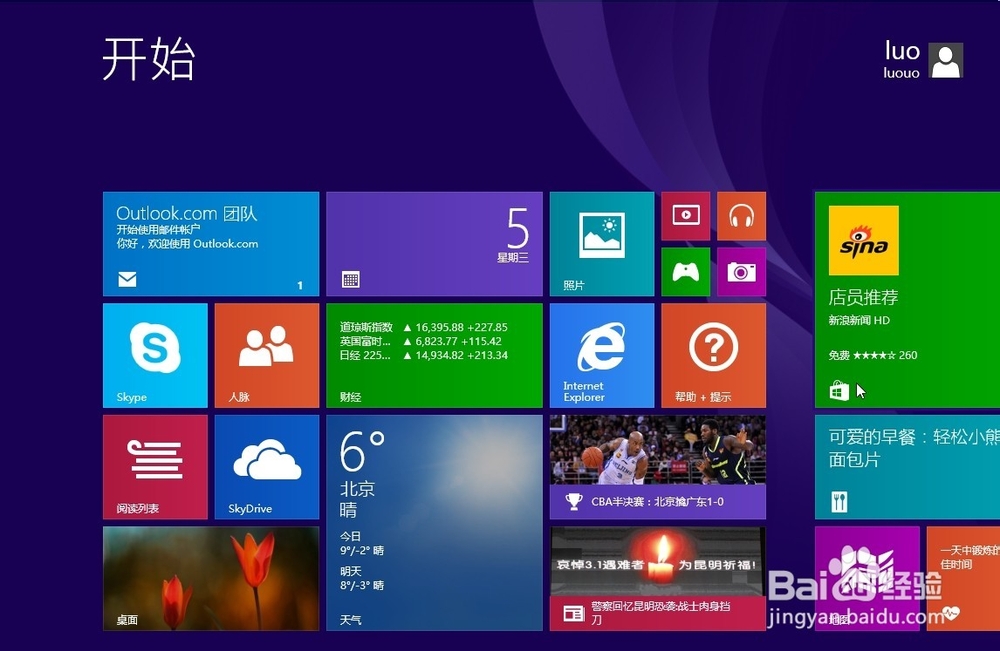Click the 英国富时 stock row
The image size is (1000, 651).
(421, 341)
